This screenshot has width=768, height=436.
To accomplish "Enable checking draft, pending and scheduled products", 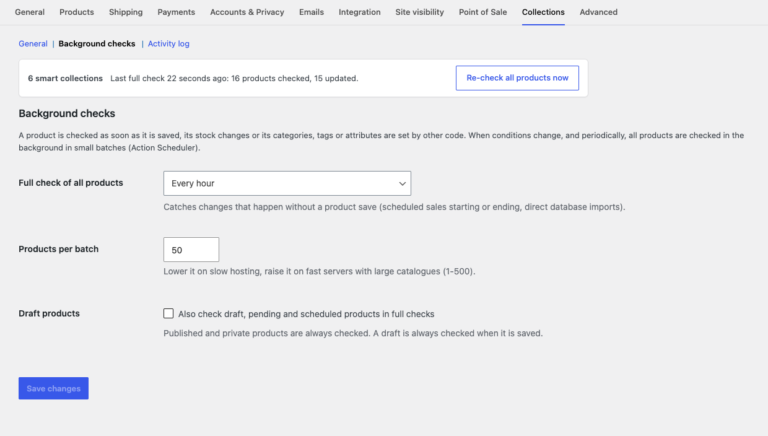I will [168, 314].
